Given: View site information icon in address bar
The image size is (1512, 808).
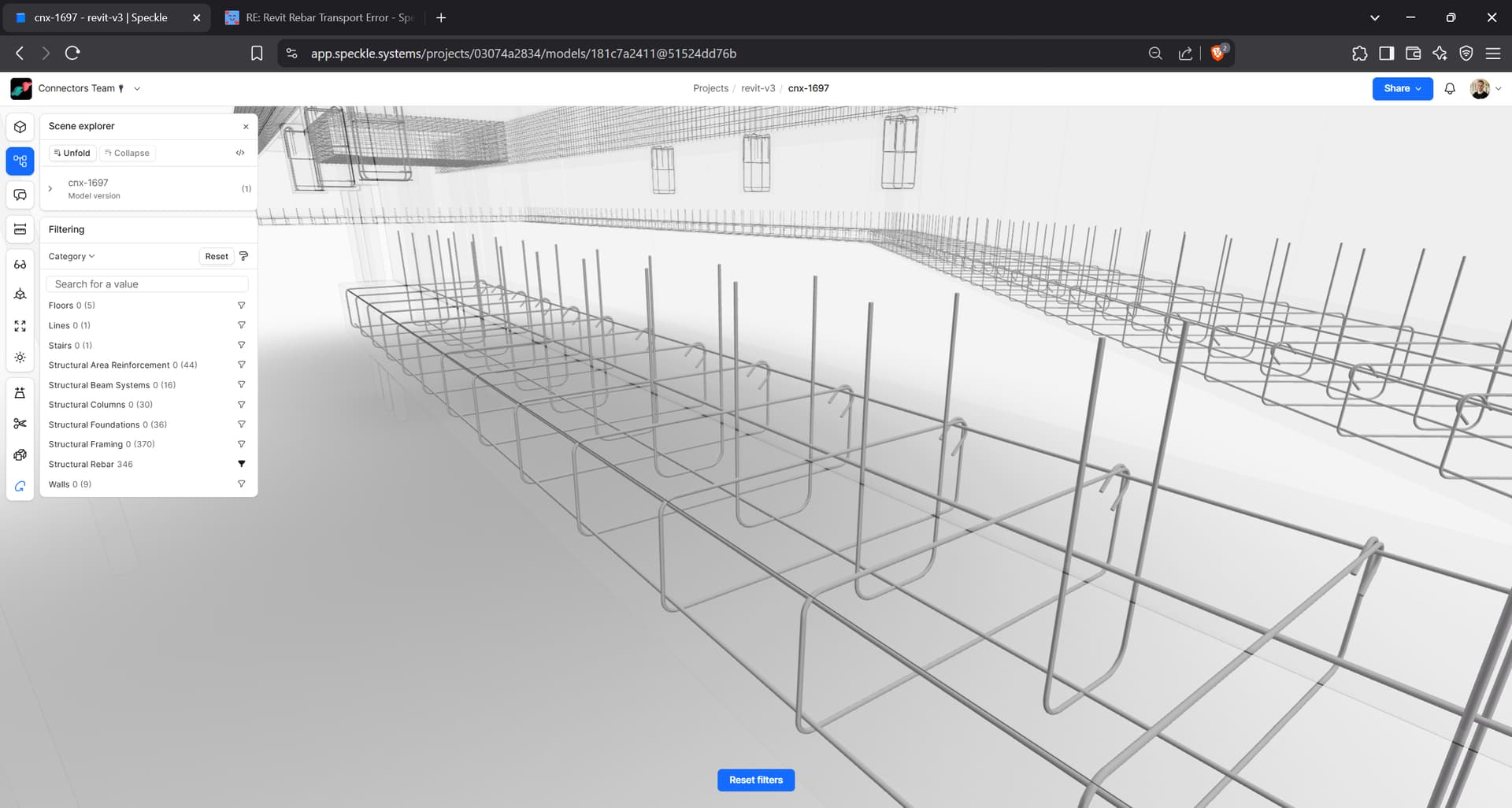Looking at the screenshot, I should click(292, 54).
